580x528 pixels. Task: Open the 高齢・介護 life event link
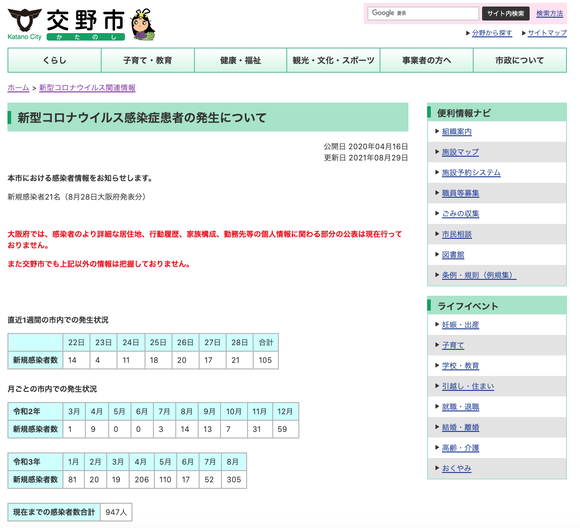(x=460, y=448)
